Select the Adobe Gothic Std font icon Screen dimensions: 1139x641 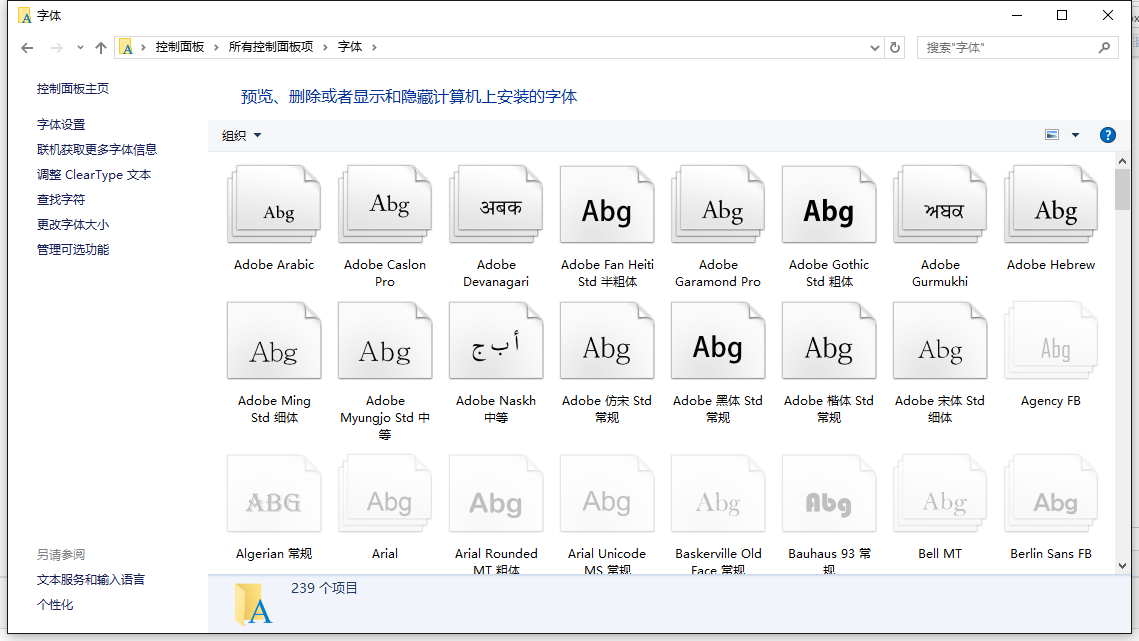pyautogui.click(x=829, y=204)
